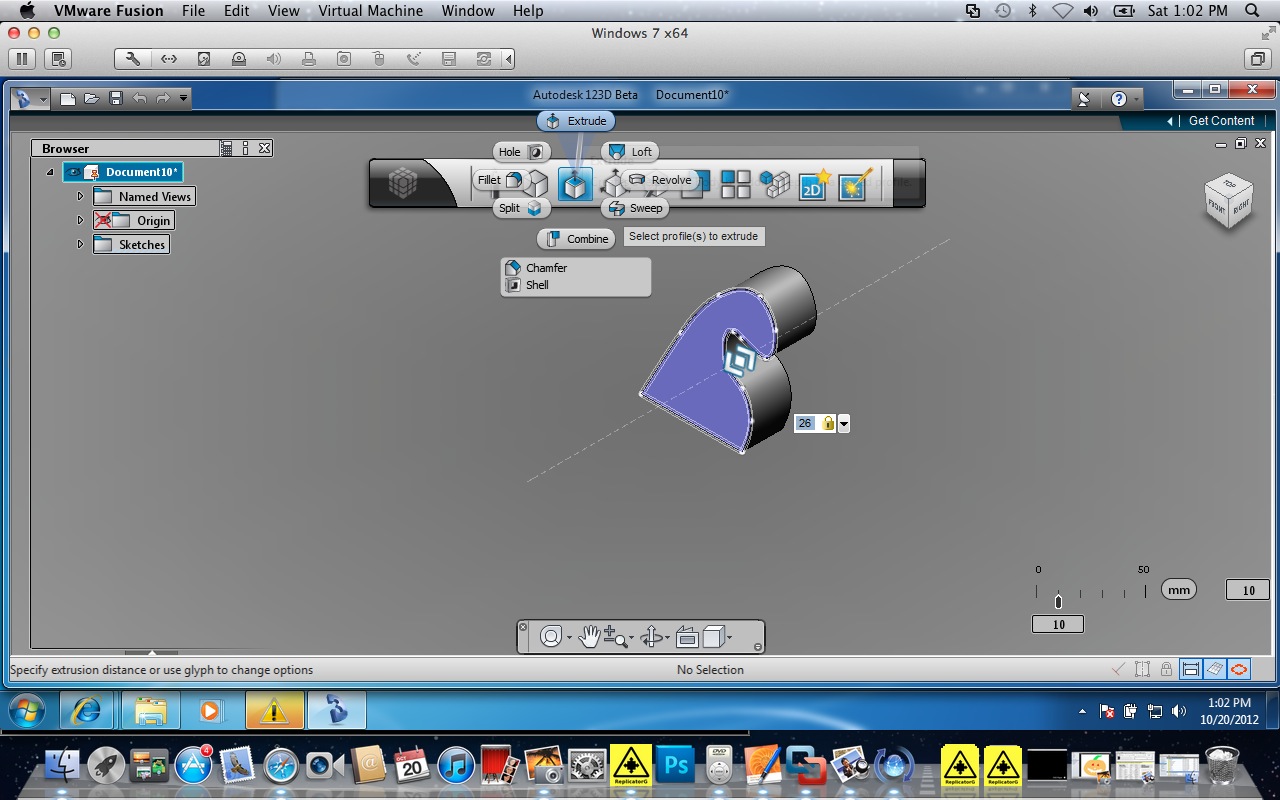Pick the Fillet tool
Screen dimensions: 1280x800
pyautogui.click(x=500, y=180)
